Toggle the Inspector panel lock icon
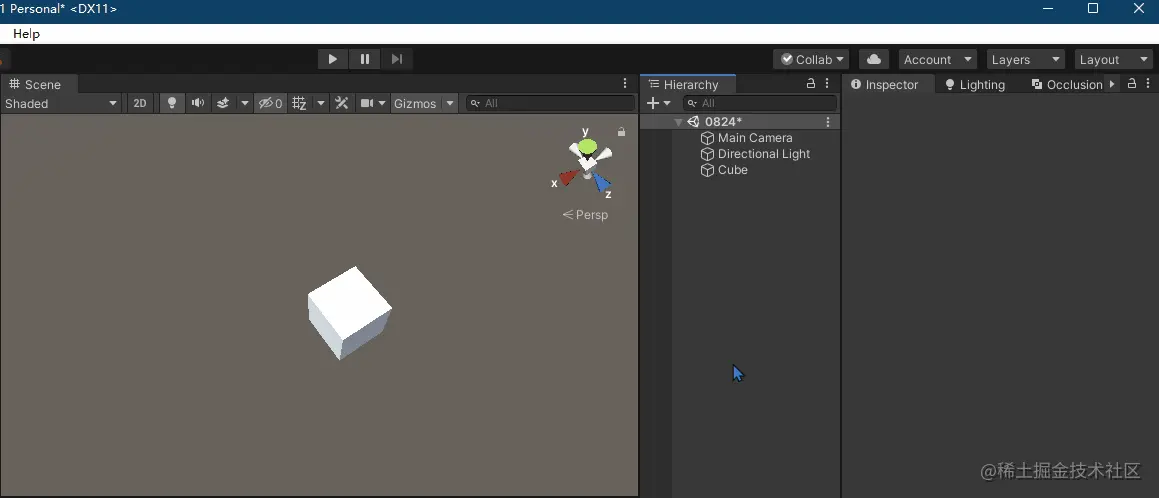The image size is (1159, 498). (1132, 83)
